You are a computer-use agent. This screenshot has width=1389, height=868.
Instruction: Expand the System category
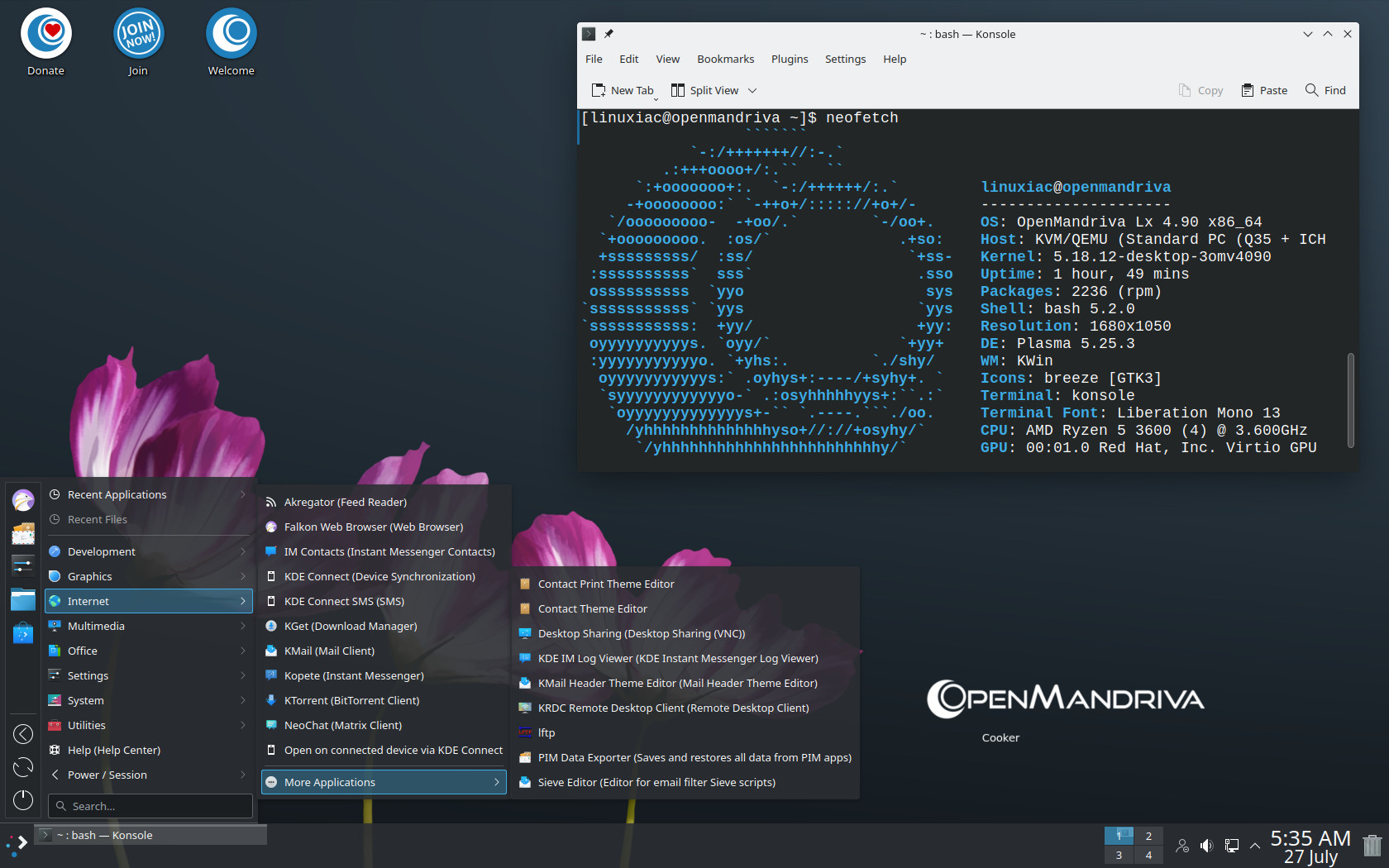(x=148, y=700)
